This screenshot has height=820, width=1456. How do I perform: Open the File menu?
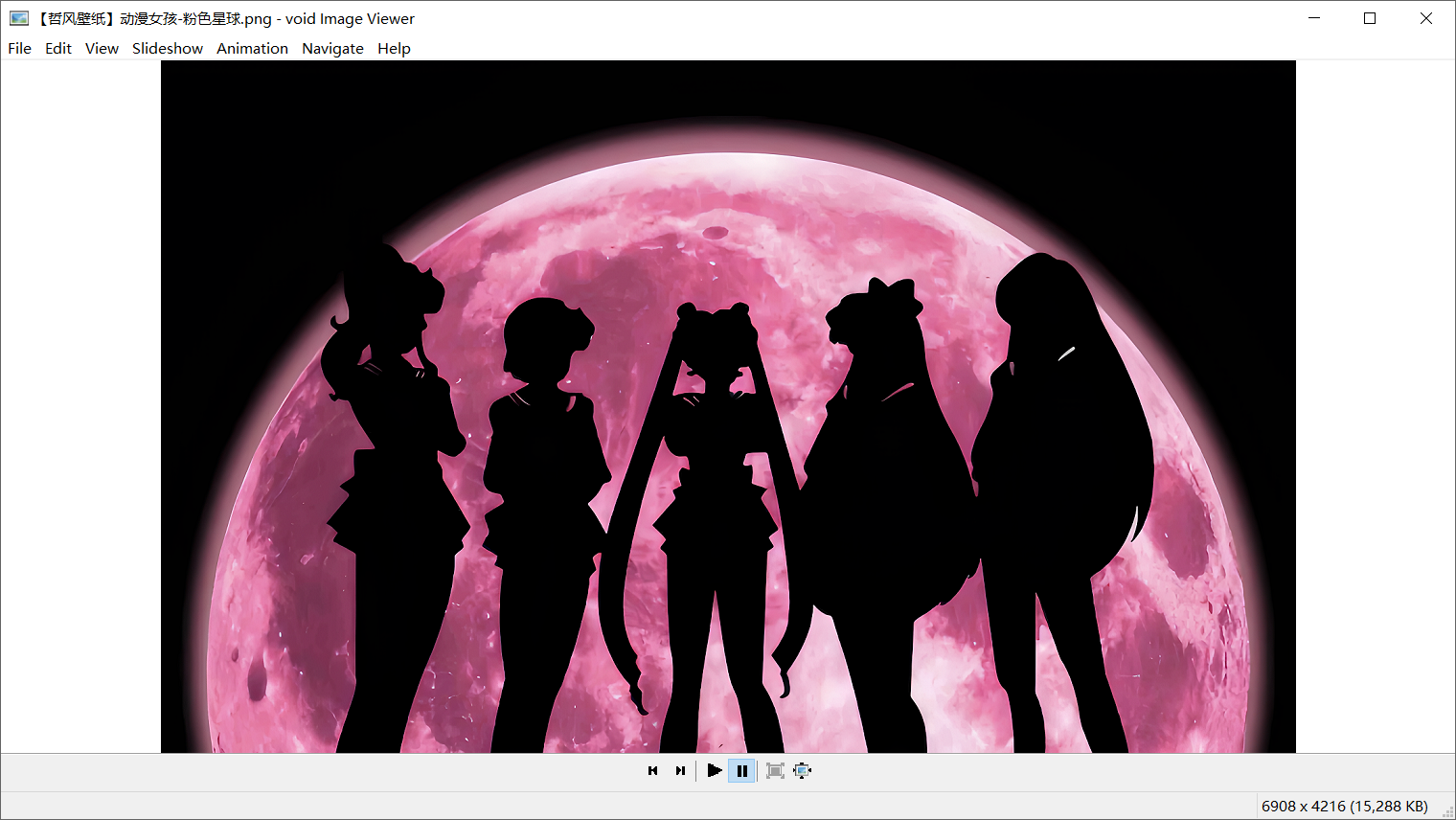(x=19, y=48)
